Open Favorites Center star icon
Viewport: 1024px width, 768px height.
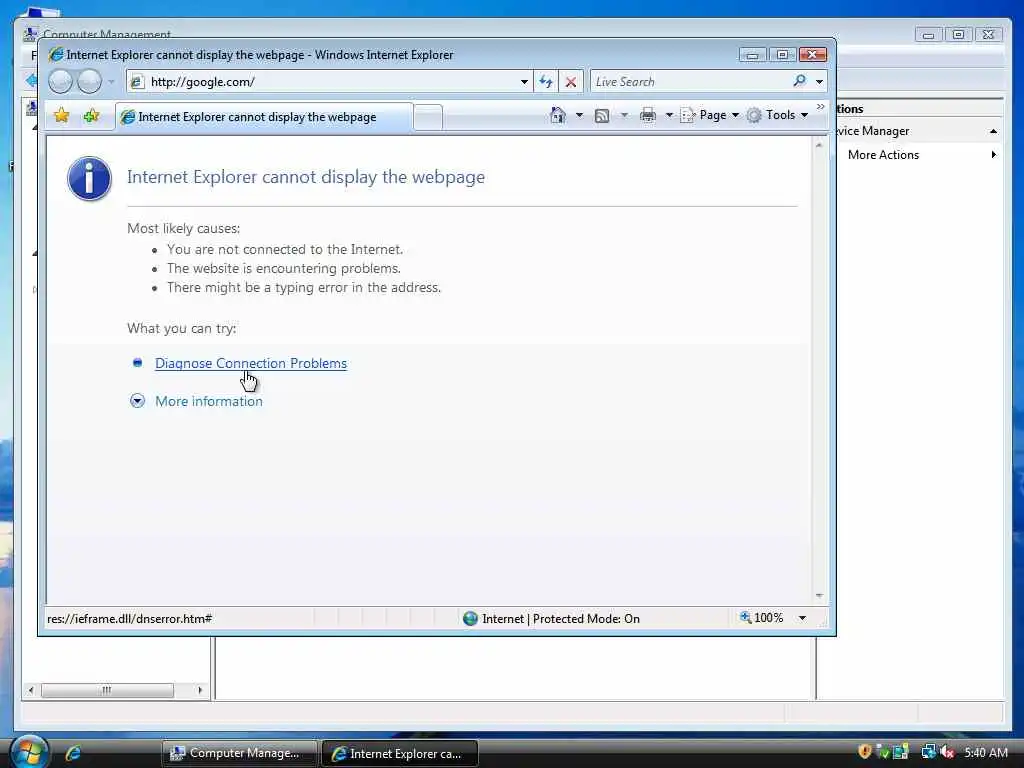(61, 116)
